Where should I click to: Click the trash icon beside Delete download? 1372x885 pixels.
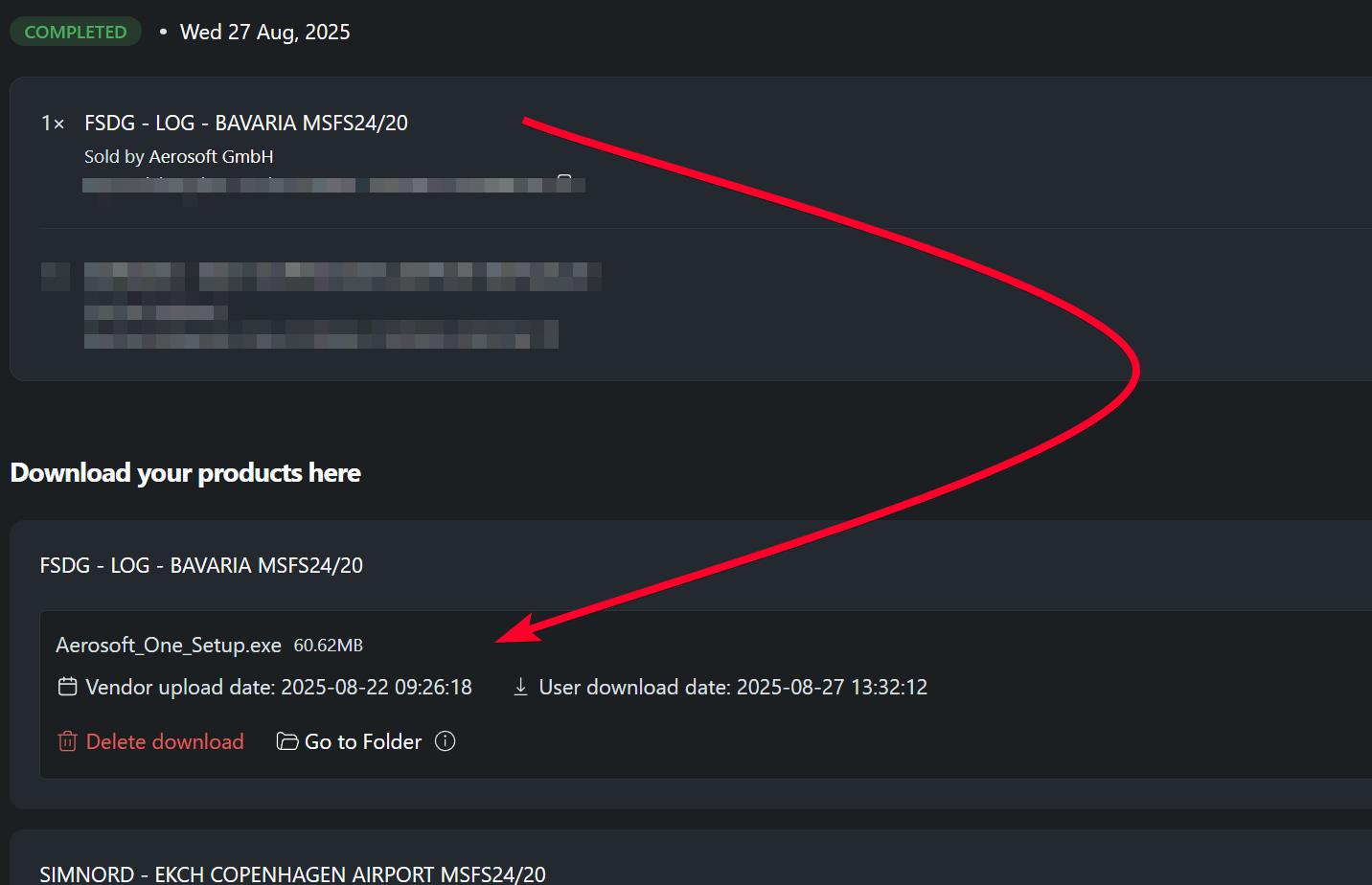67,741
